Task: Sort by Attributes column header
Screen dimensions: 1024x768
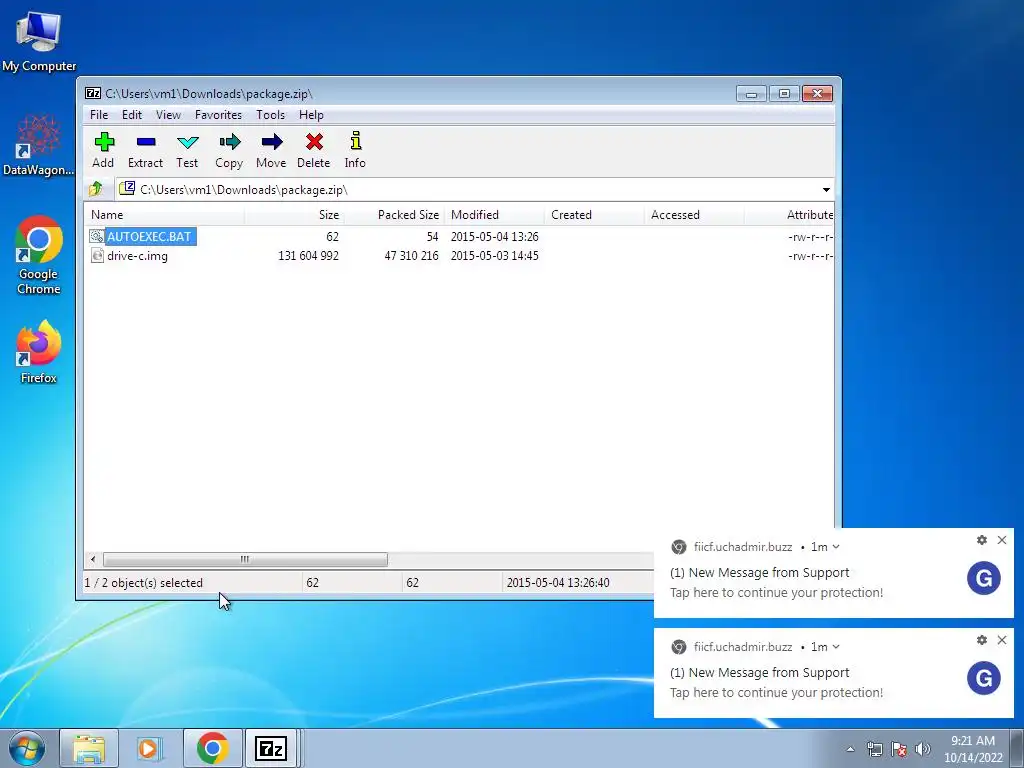Action: 790,215
